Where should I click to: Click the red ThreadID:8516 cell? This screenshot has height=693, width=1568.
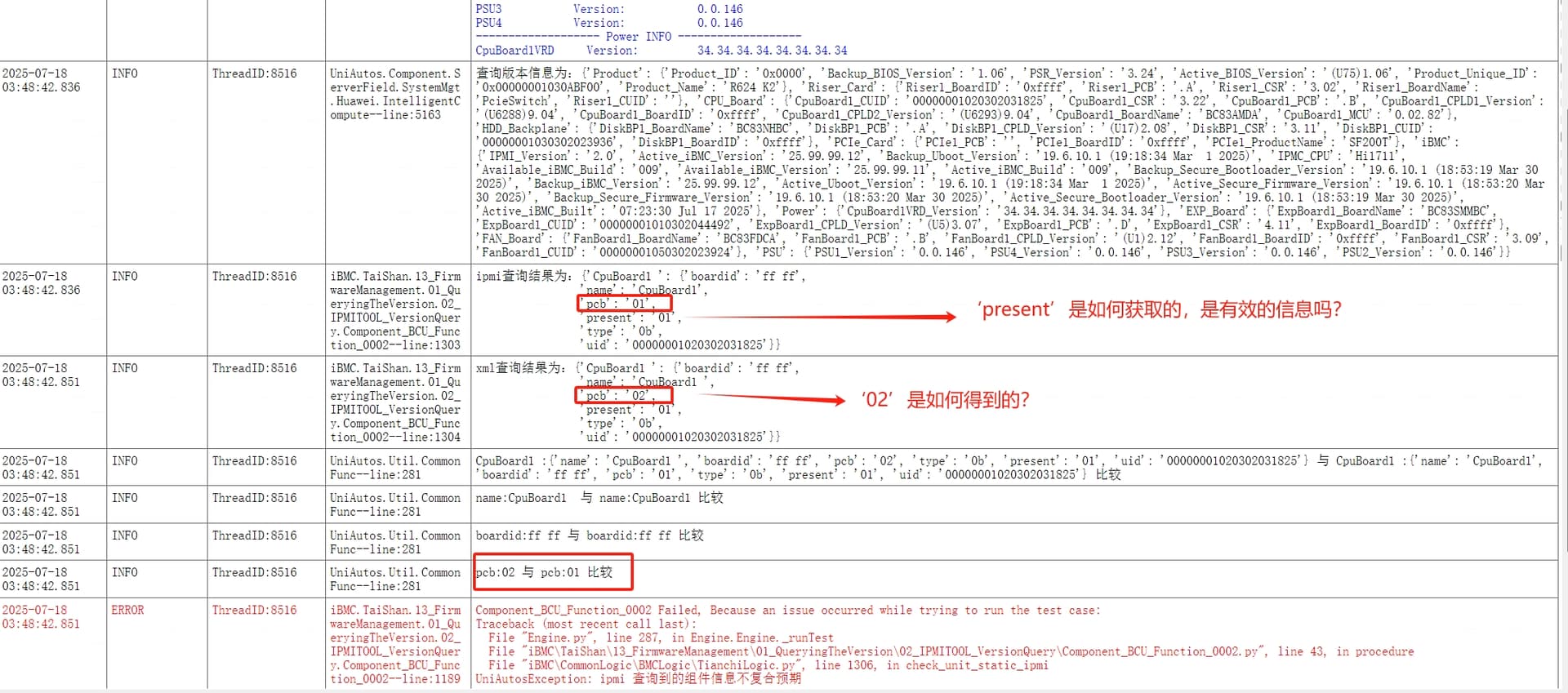pos(254,610)
